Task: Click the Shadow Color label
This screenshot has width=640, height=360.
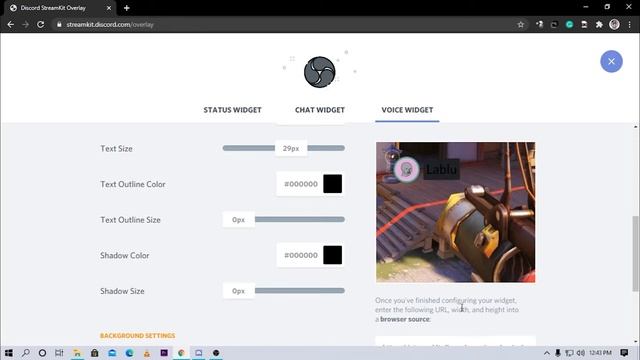Action: click(124, 256)
